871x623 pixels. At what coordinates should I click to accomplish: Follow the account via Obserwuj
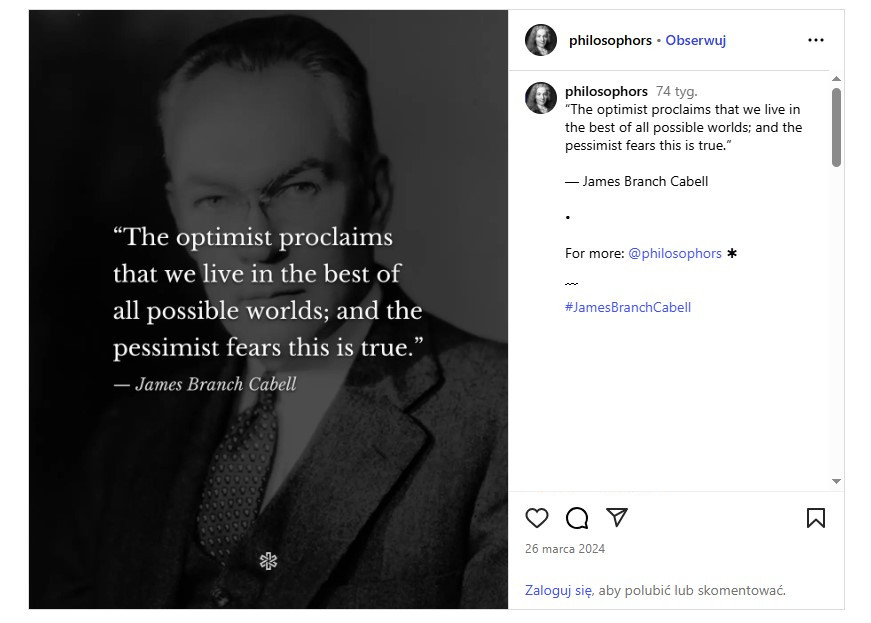pyautogui.click(x=695, y=40)
